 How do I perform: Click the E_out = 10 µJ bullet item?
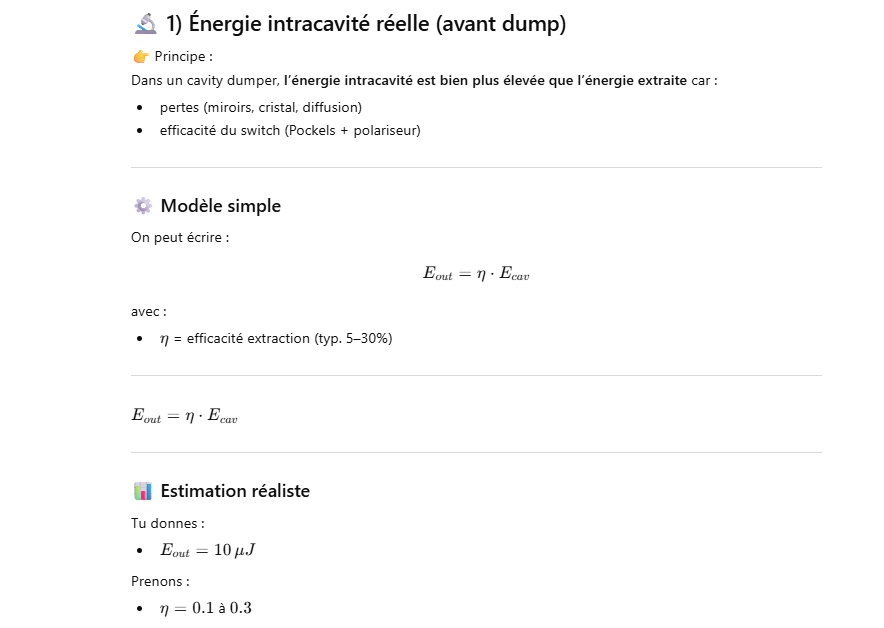(210, 551)
